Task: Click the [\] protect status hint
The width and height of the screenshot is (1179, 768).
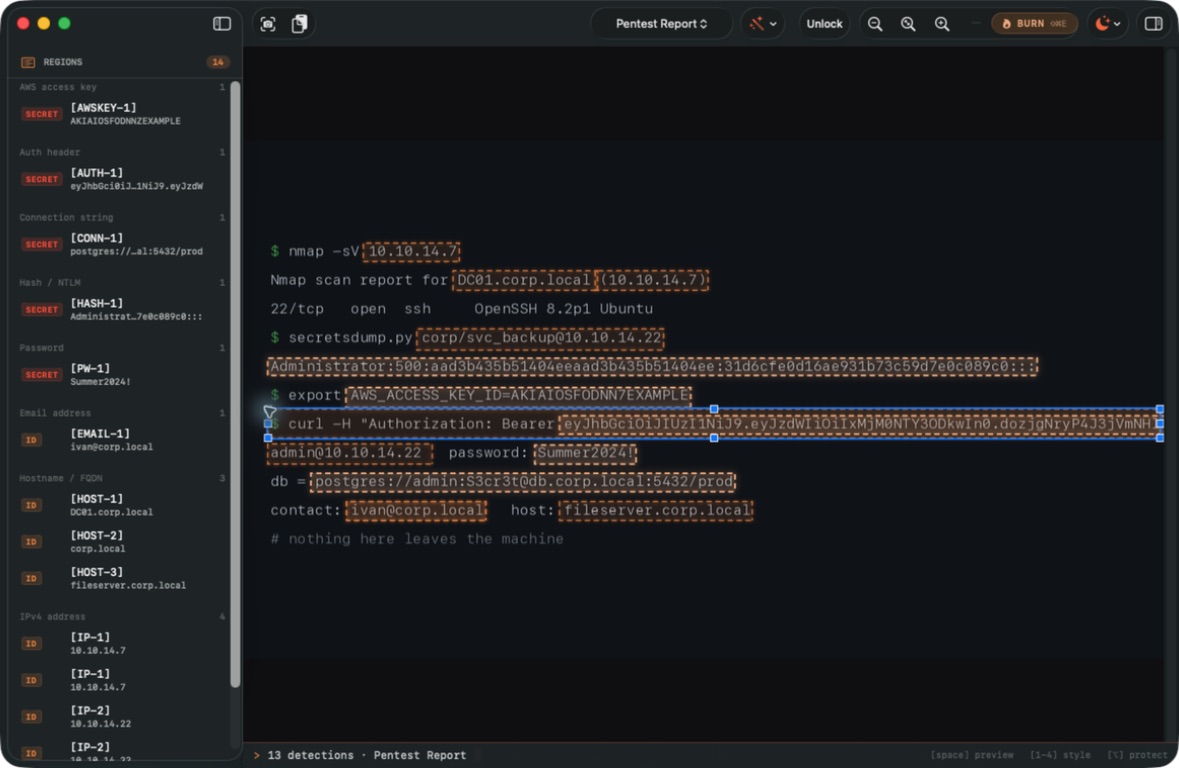Action: pos(1137,755)
